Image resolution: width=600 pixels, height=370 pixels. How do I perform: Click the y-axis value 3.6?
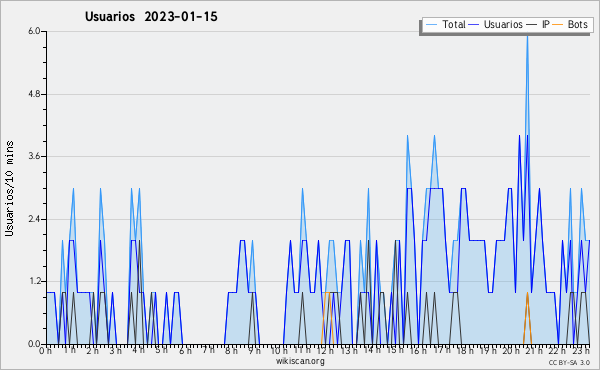click(34, 156)
